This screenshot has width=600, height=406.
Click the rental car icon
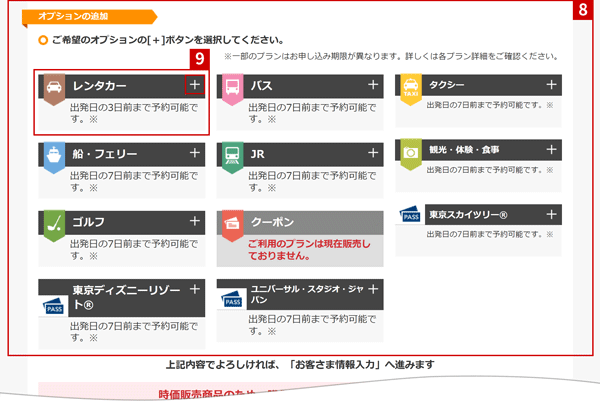click(54, 88)
